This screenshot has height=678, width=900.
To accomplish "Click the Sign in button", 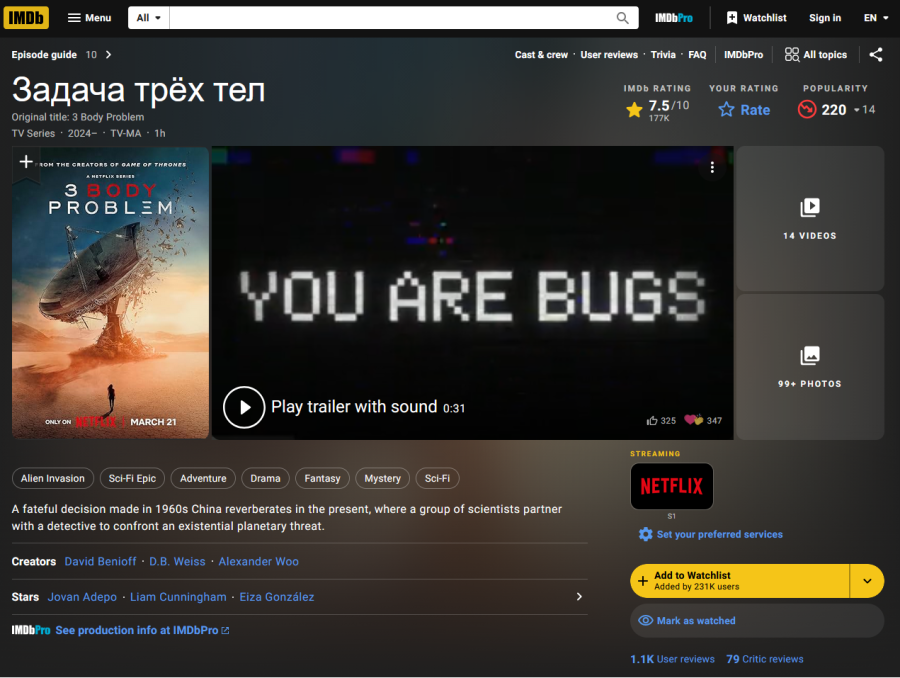I will click(825, 18).
